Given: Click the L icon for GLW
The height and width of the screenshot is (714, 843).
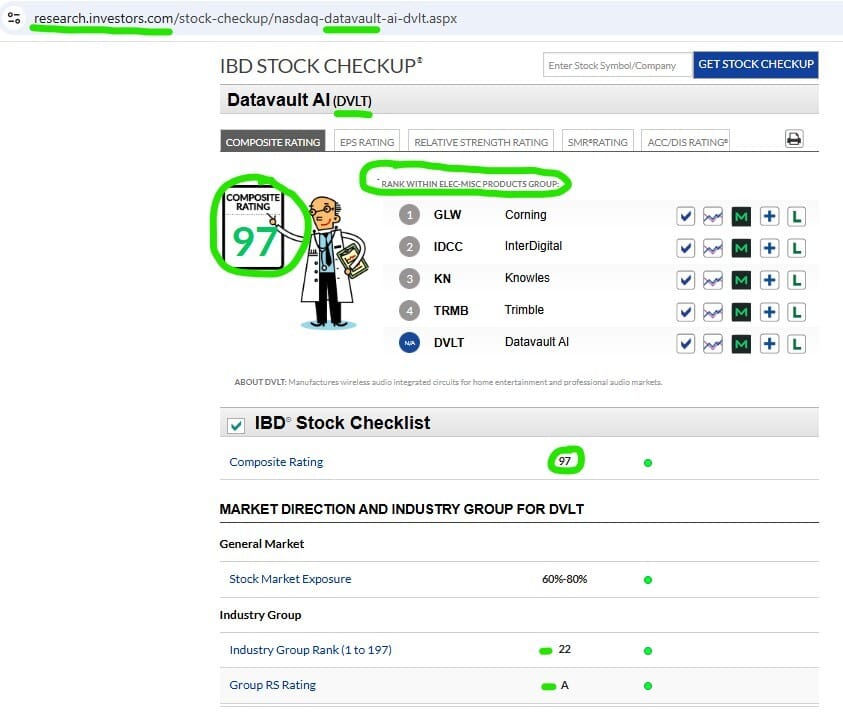Looking at the screenshot, I should (796, 216).
